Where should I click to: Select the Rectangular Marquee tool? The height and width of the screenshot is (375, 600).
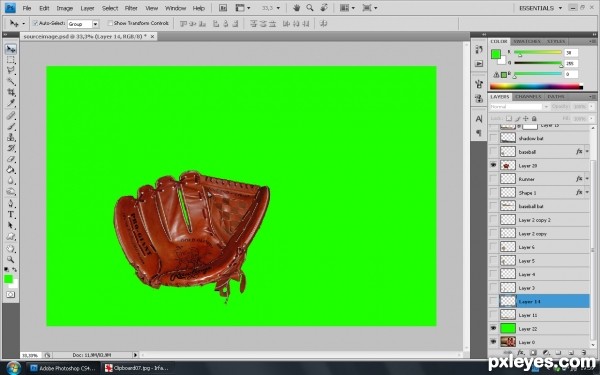pos(11,60)
